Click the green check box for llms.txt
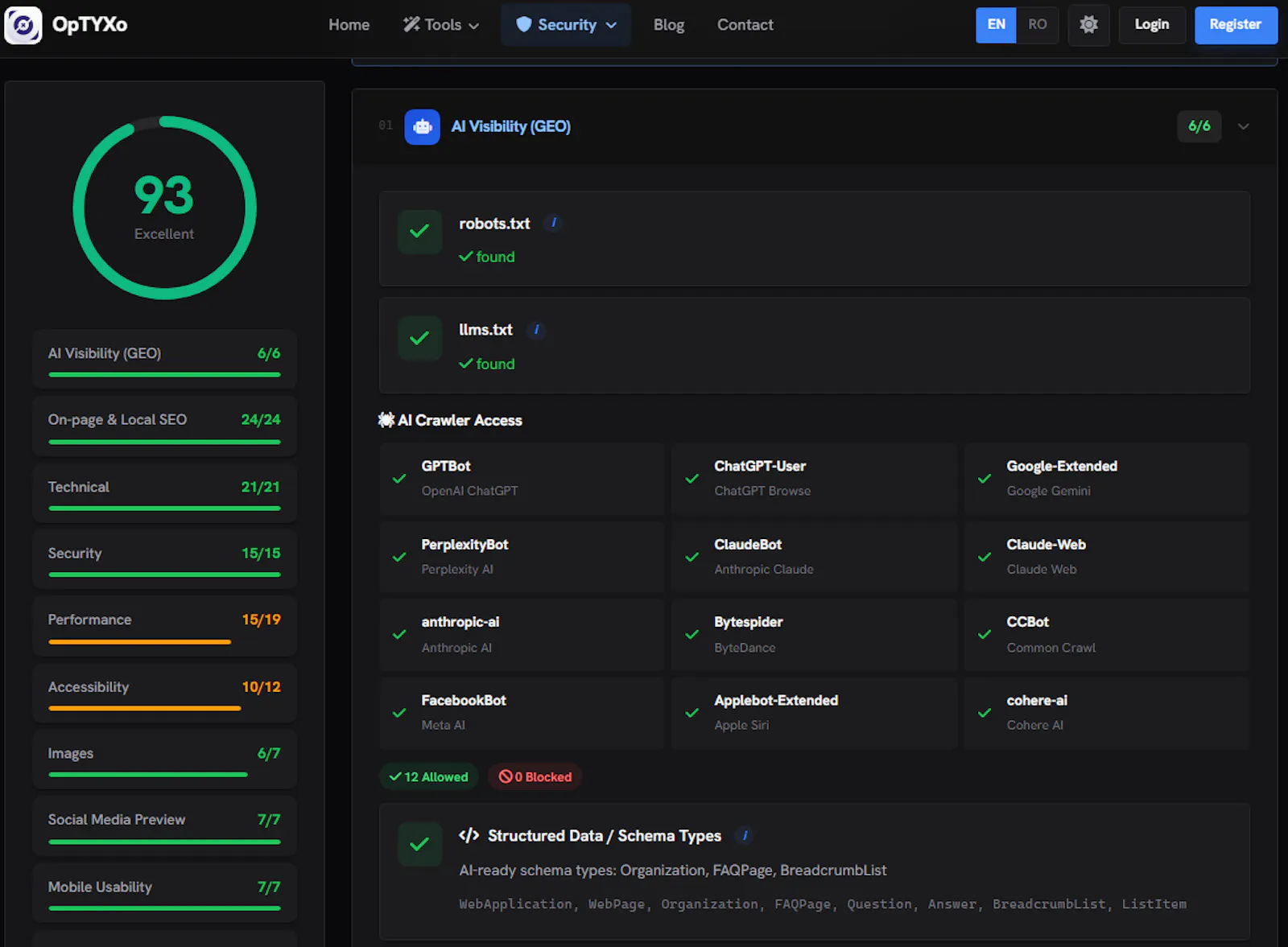The height and width of the screenshot is (947, 1288). pyautogui.click(x=419, y=339)
